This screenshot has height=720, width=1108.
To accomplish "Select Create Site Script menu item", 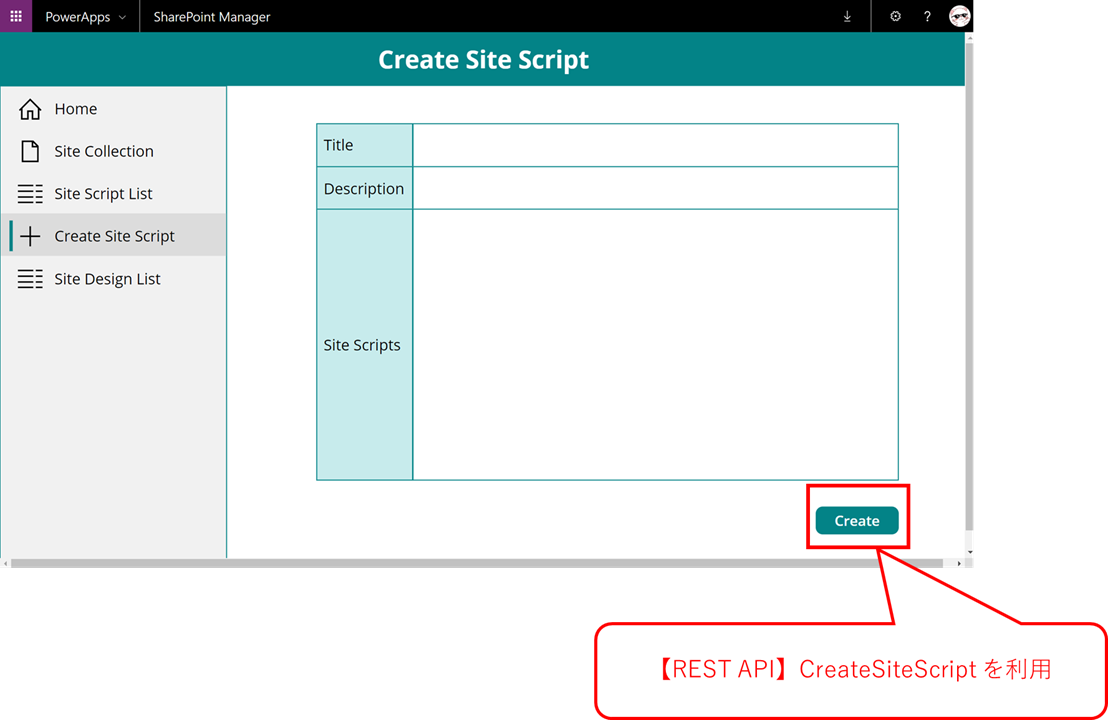I will pyautogui.click(x=114, y=236).
